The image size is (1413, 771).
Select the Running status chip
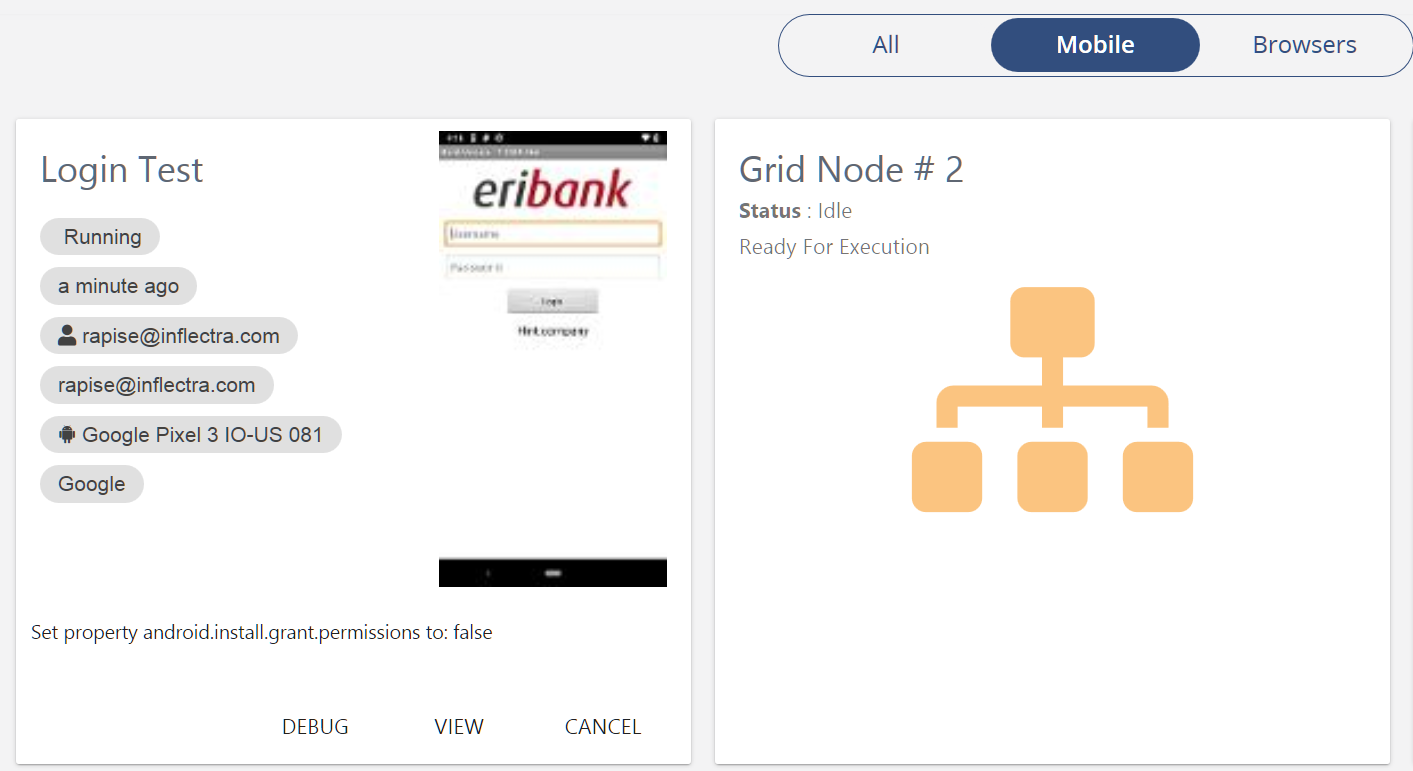point(100,237)
